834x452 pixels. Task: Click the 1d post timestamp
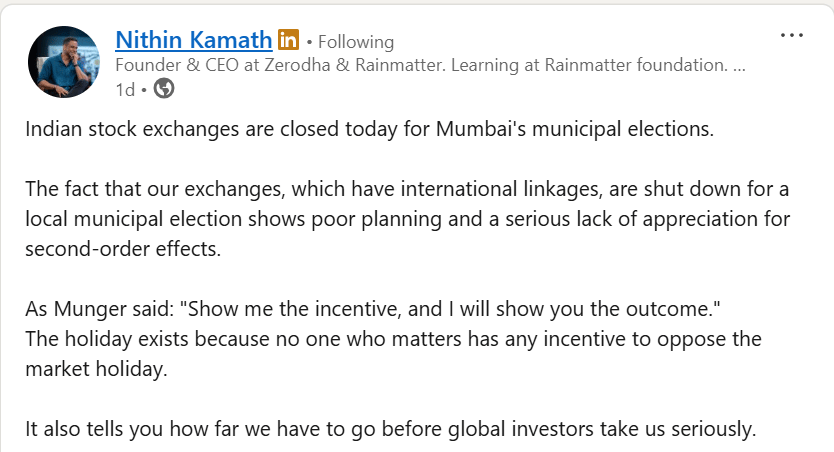point(125,89)
